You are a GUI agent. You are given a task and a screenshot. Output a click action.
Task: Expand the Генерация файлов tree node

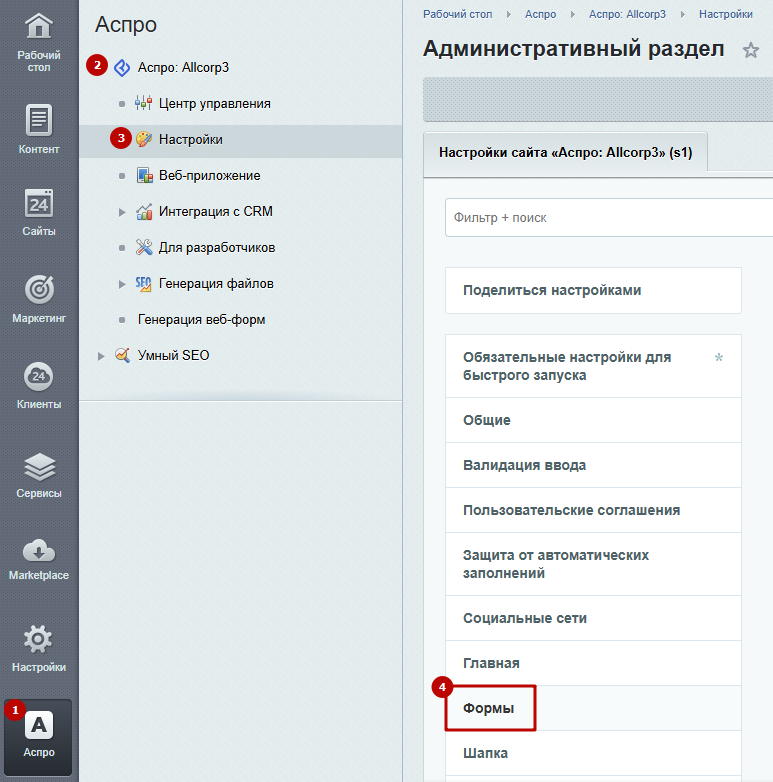tap(122, 284)
